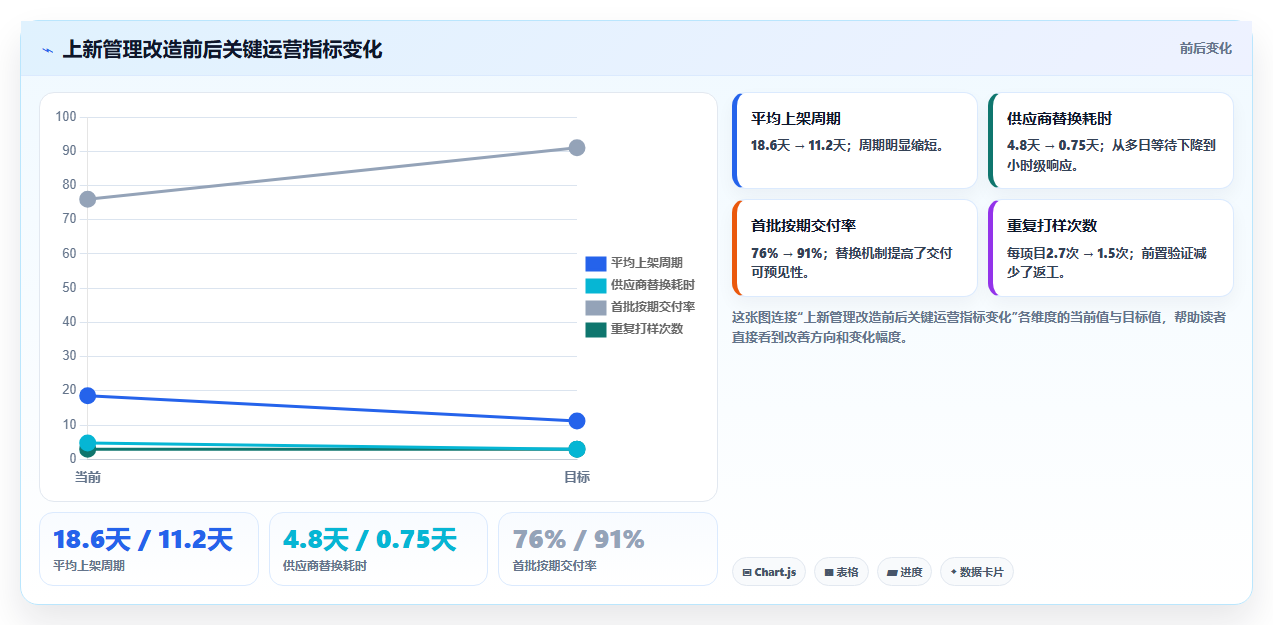Click the icon in 表格 tag

pyautogui.click(x=828, y=573)
